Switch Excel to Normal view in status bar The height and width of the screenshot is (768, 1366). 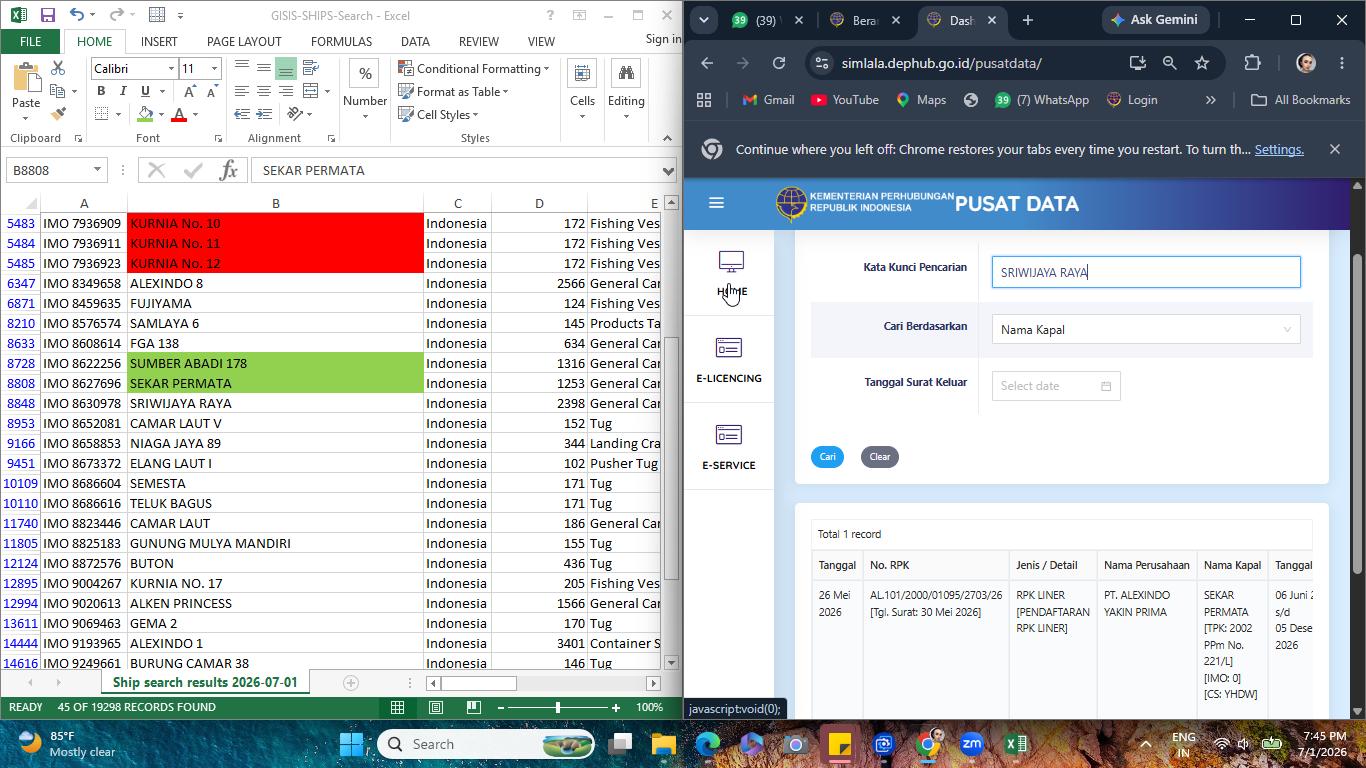(398, 707)
